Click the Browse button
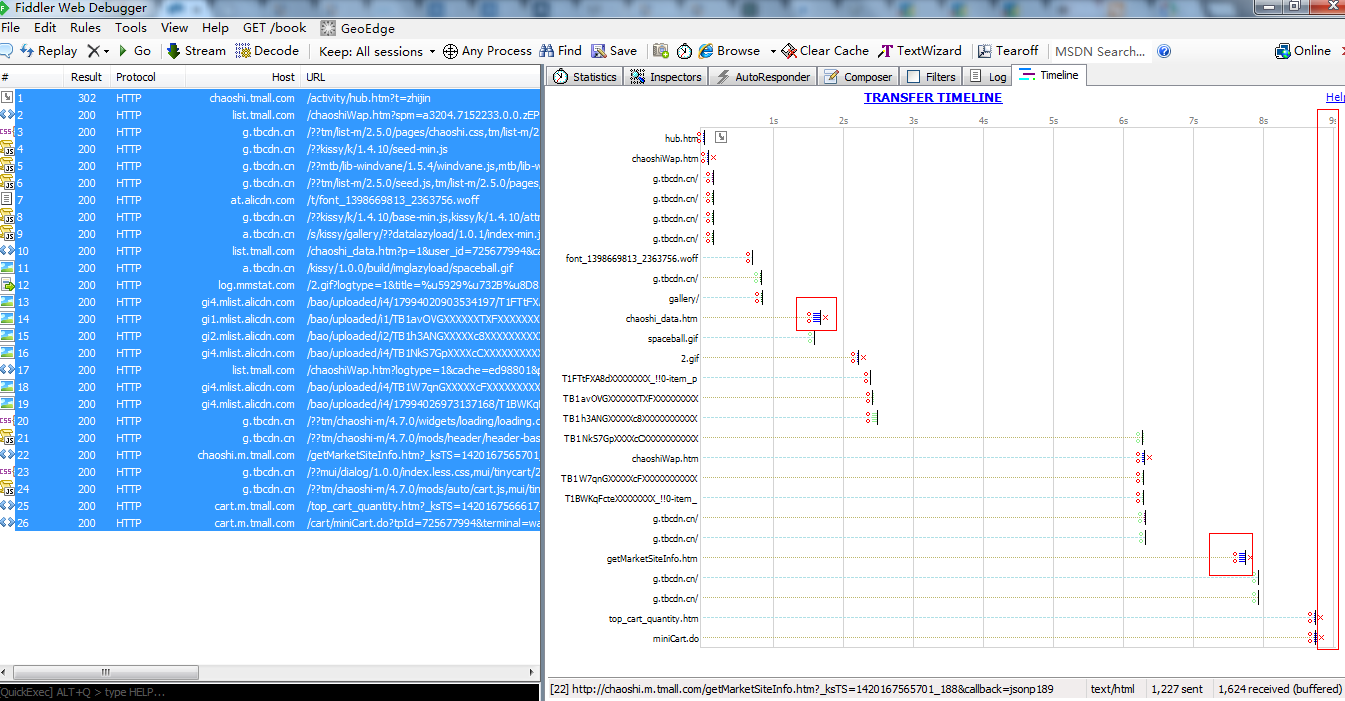Image resolution: width=1345 pixels, height=701 pixels. click(x=730, y=51)
